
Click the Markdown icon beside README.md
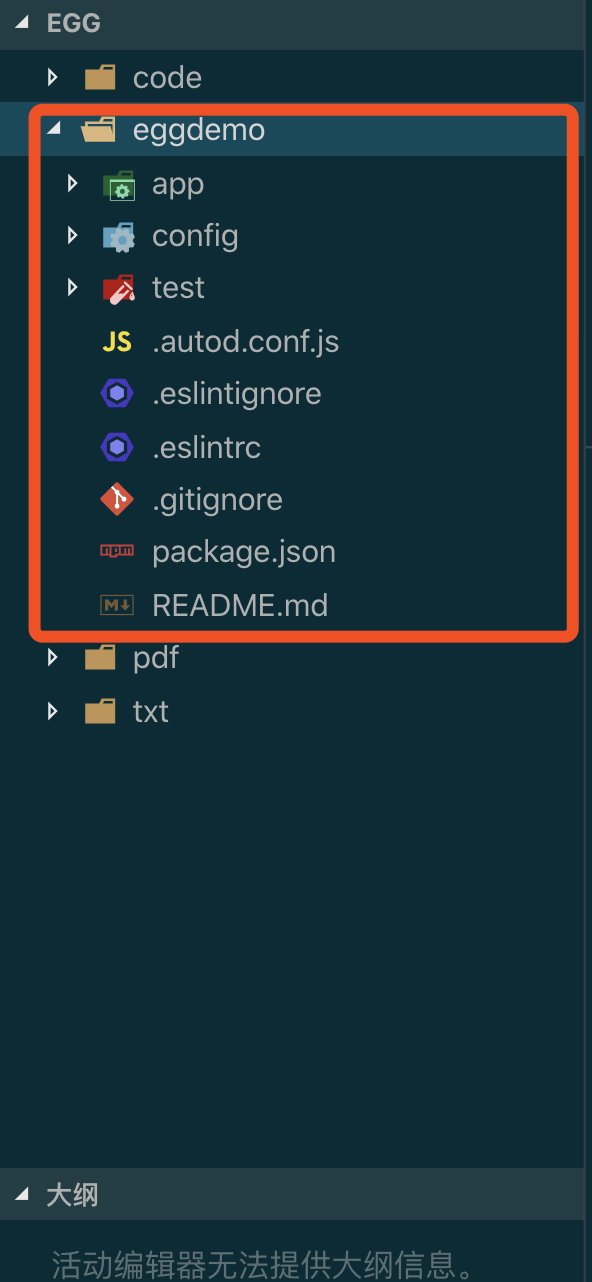pyautogui.click(x=117, y=605)
